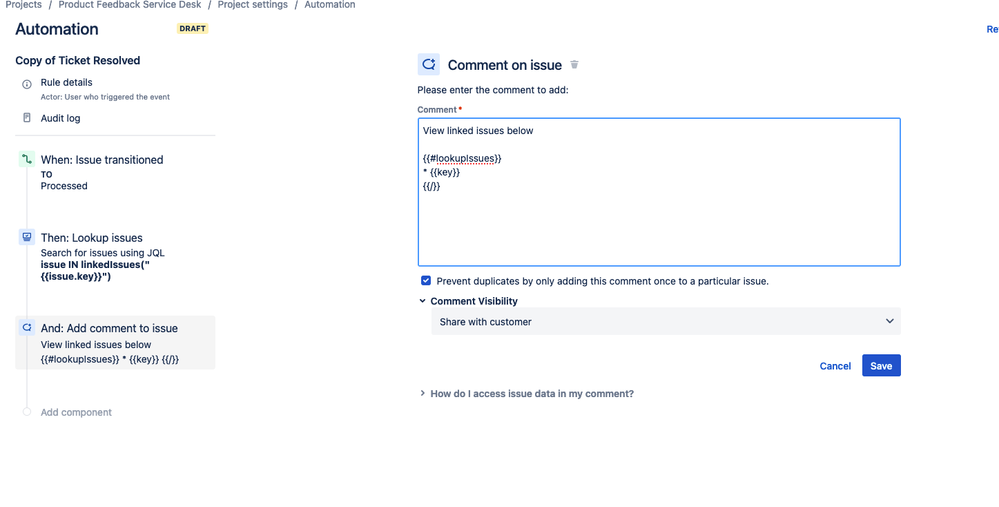
Task: Click the trash icon beside Comment on issue
Action: [574, 64]
